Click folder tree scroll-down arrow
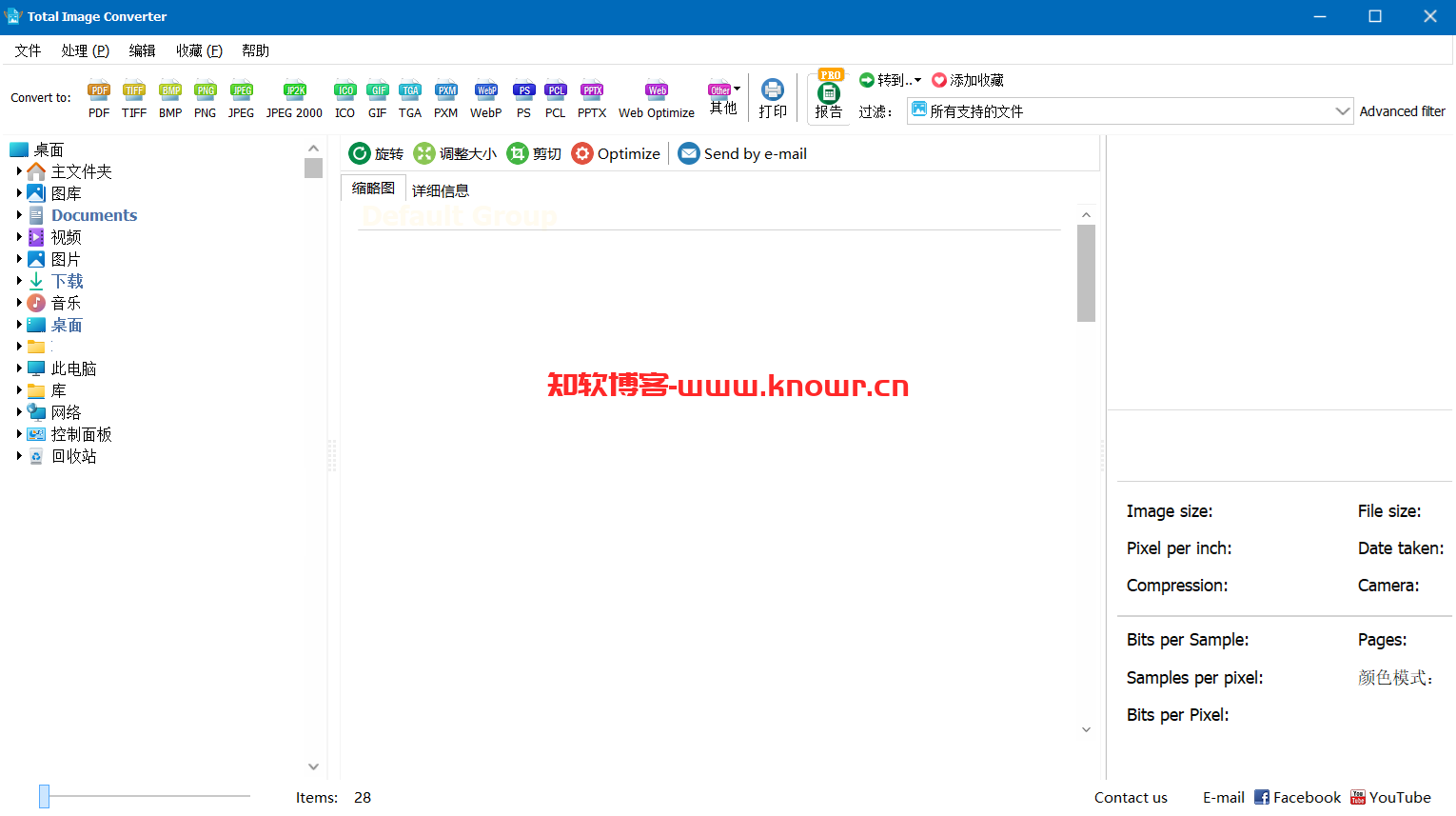This screenshot has height=816, width=1456. [313, 766]
